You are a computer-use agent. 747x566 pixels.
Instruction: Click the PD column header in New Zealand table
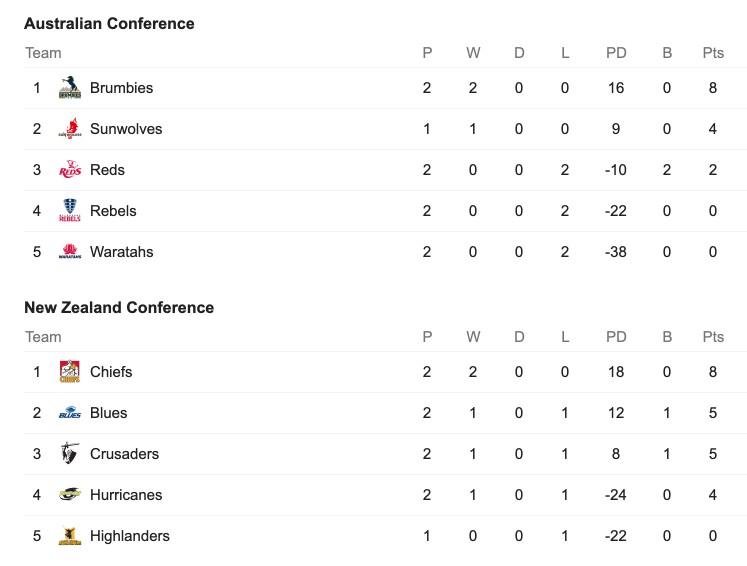click(616, 337)
